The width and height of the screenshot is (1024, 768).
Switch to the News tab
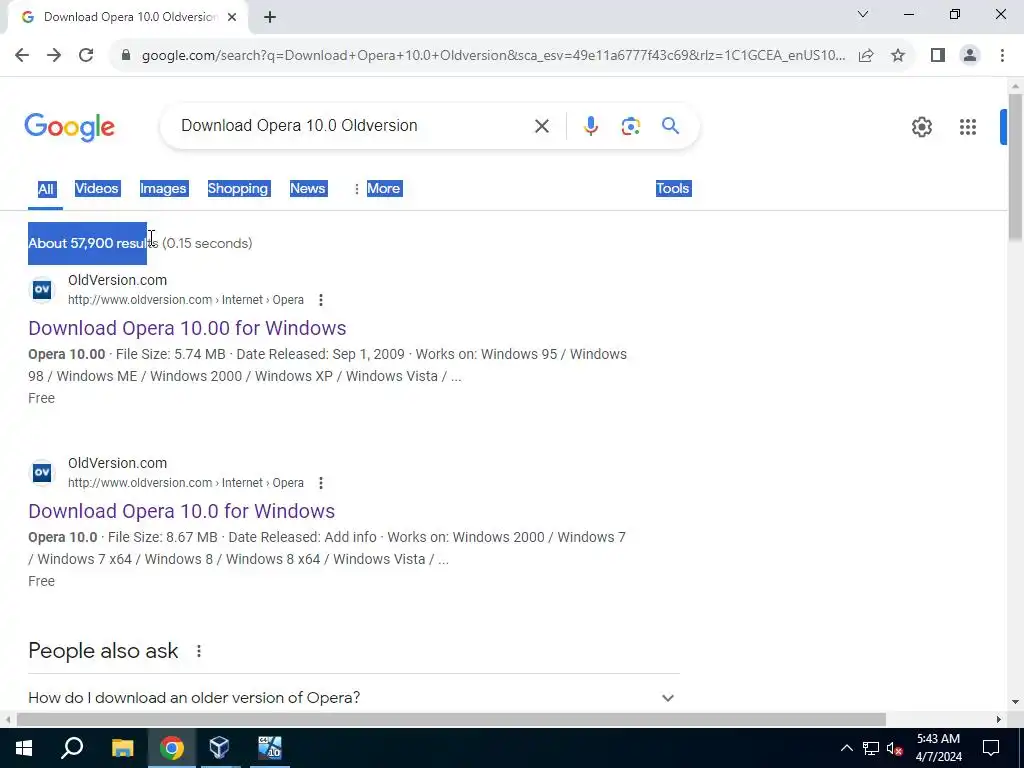pos(308,189)
